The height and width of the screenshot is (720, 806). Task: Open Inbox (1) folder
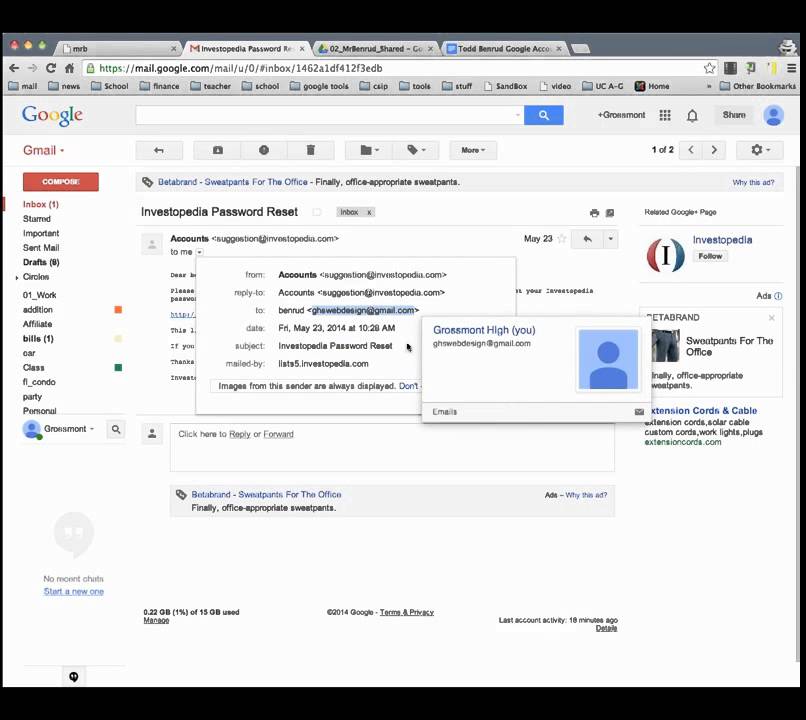(x=41, y=204)
